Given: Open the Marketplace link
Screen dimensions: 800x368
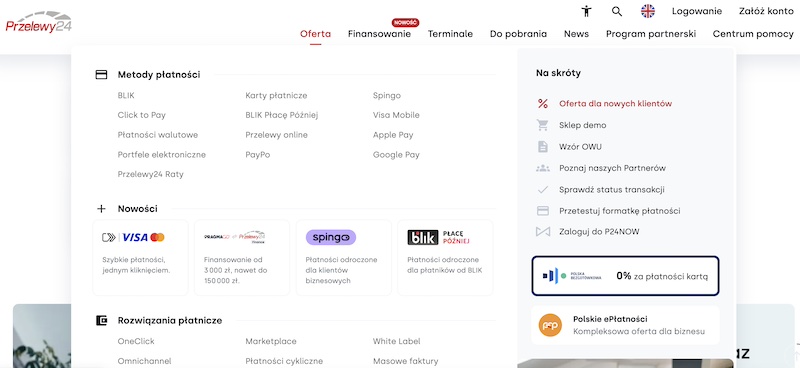Looking at the screenshot, I should (x=270, y=341).
